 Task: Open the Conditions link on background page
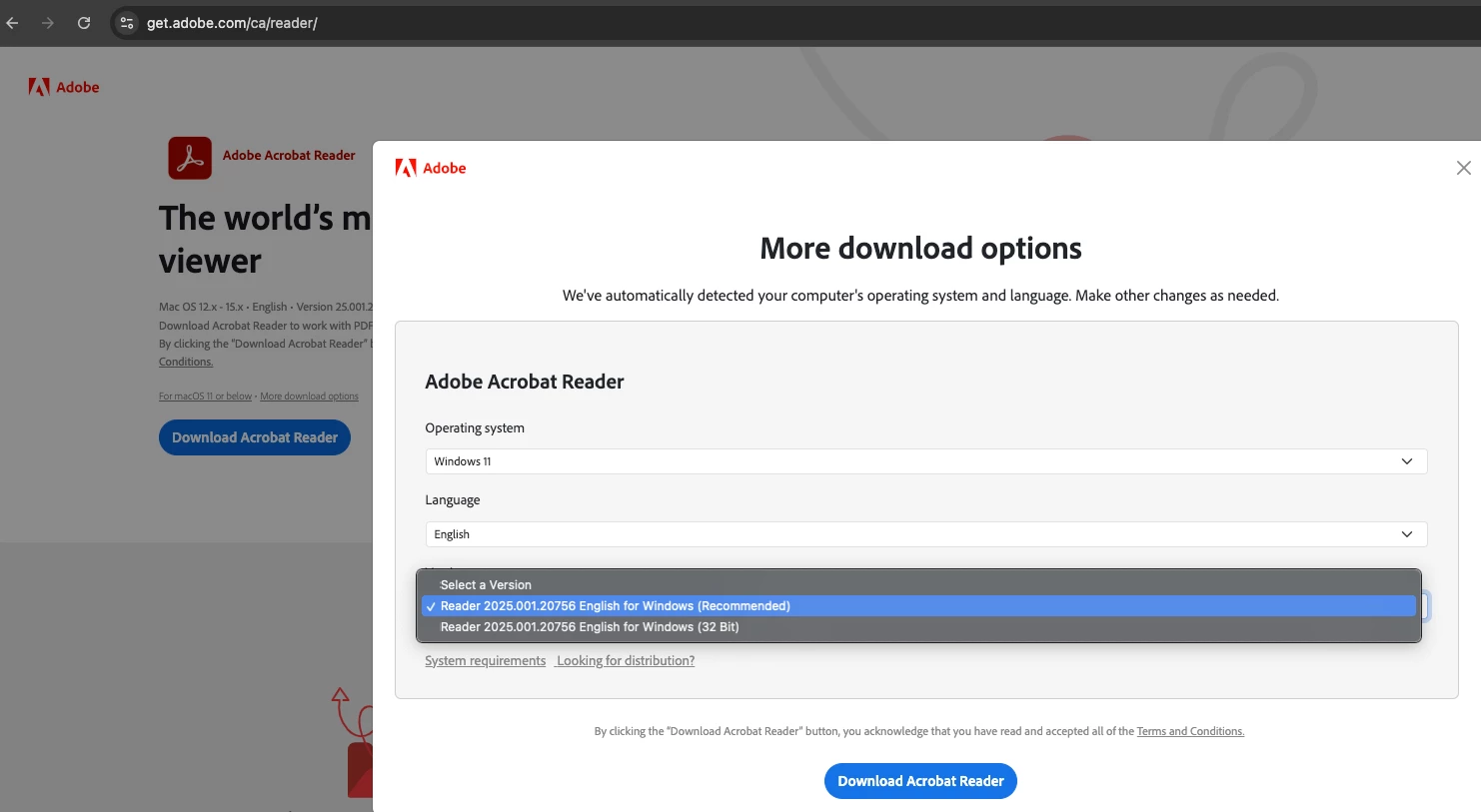point(186,362)
